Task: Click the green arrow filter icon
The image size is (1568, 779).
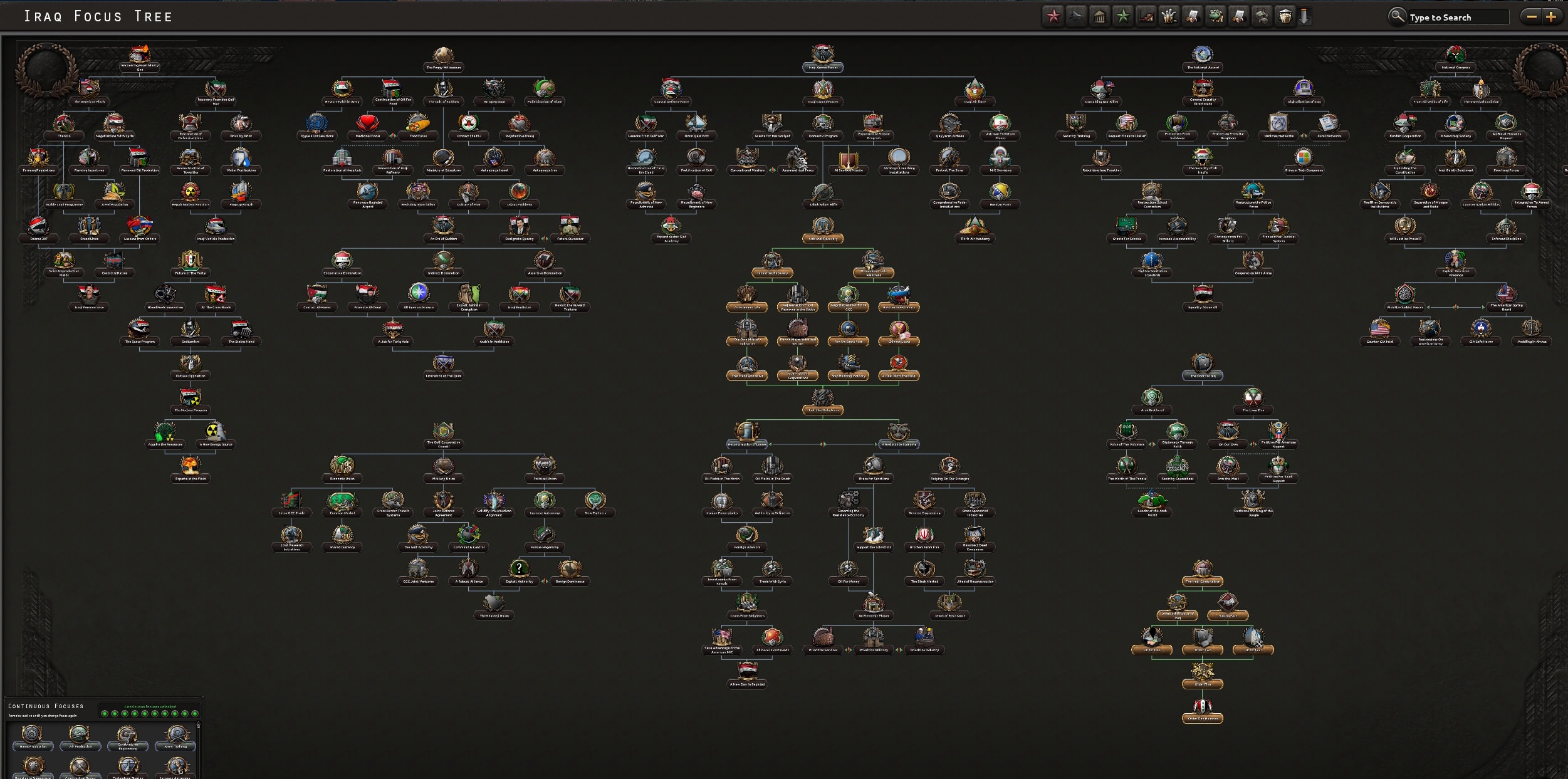Action: click(1215, 16)
